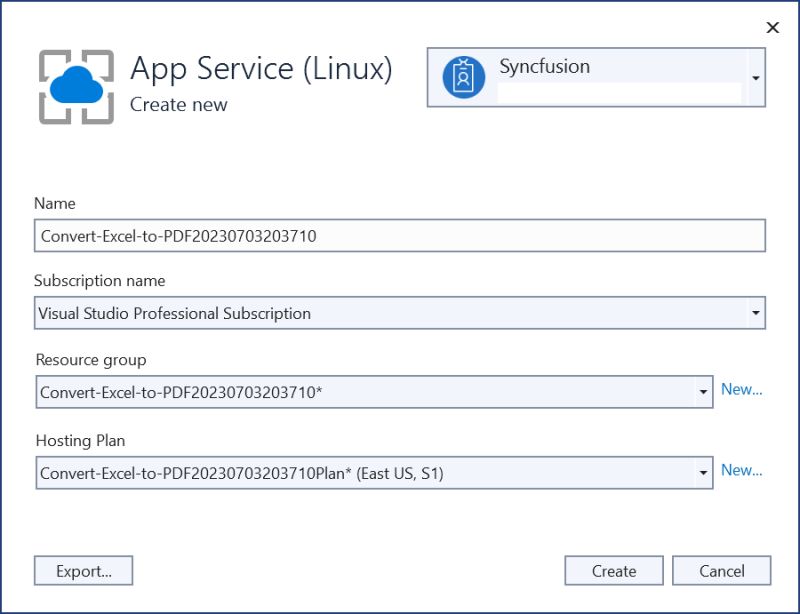Click the Syncfusion account avatar icon
This screenshot has height=614, width=800.
(x=462, y=76)
